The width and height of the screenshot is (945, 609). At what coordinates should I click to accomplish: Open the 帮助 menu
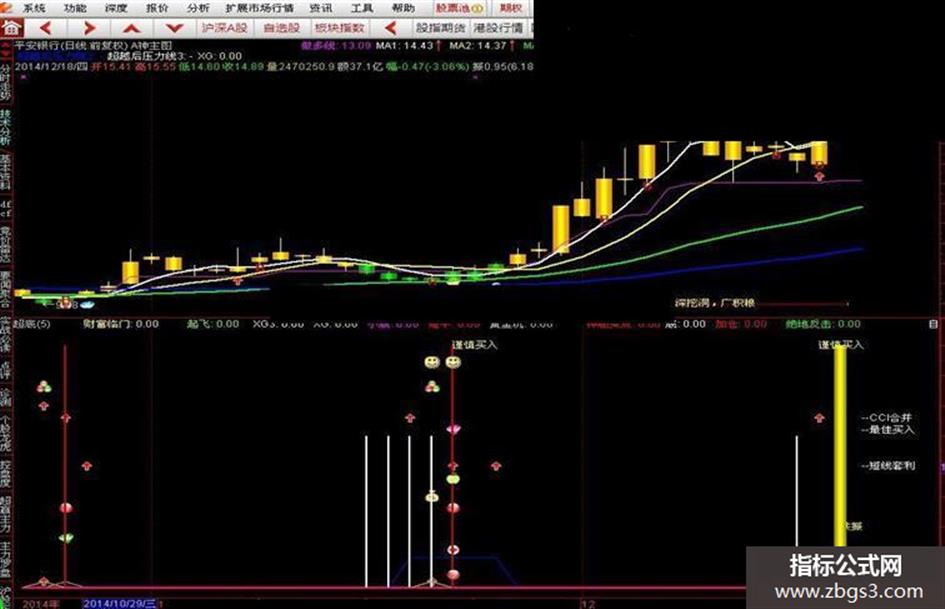click(x=403, y=8)
